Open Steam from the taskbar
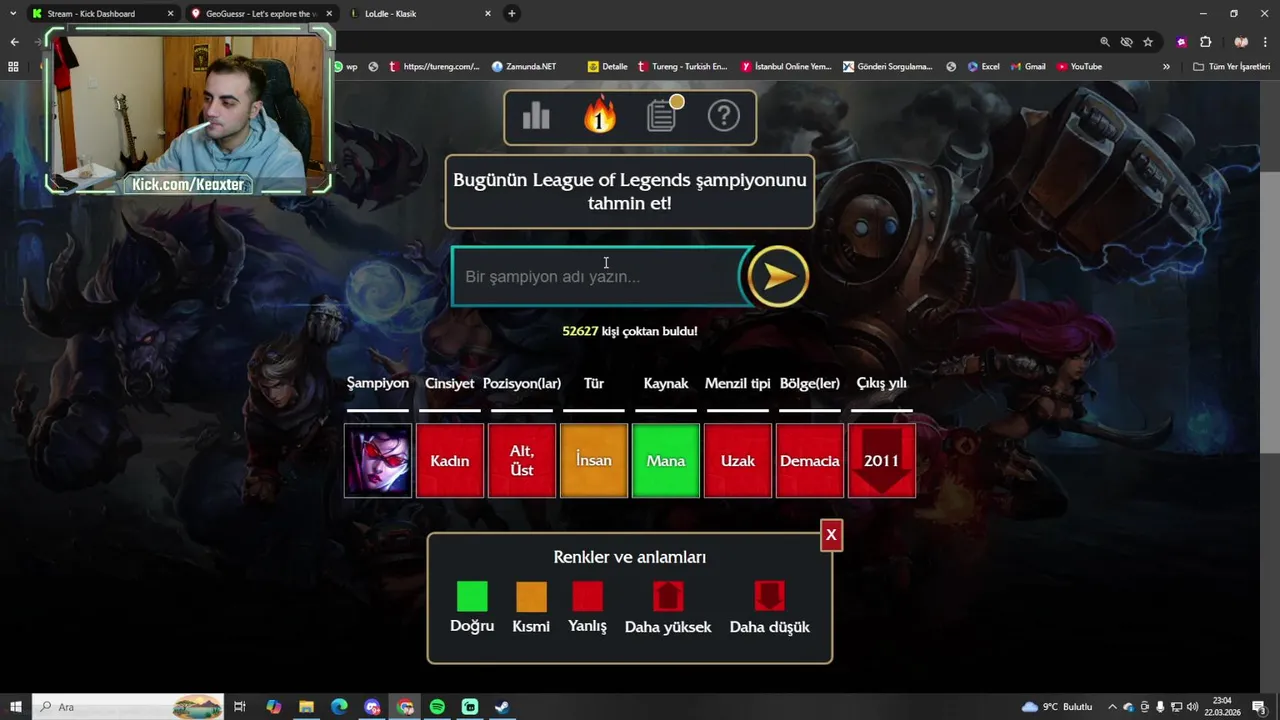Viewport: 1280px width, 720px height. (502, 707)
